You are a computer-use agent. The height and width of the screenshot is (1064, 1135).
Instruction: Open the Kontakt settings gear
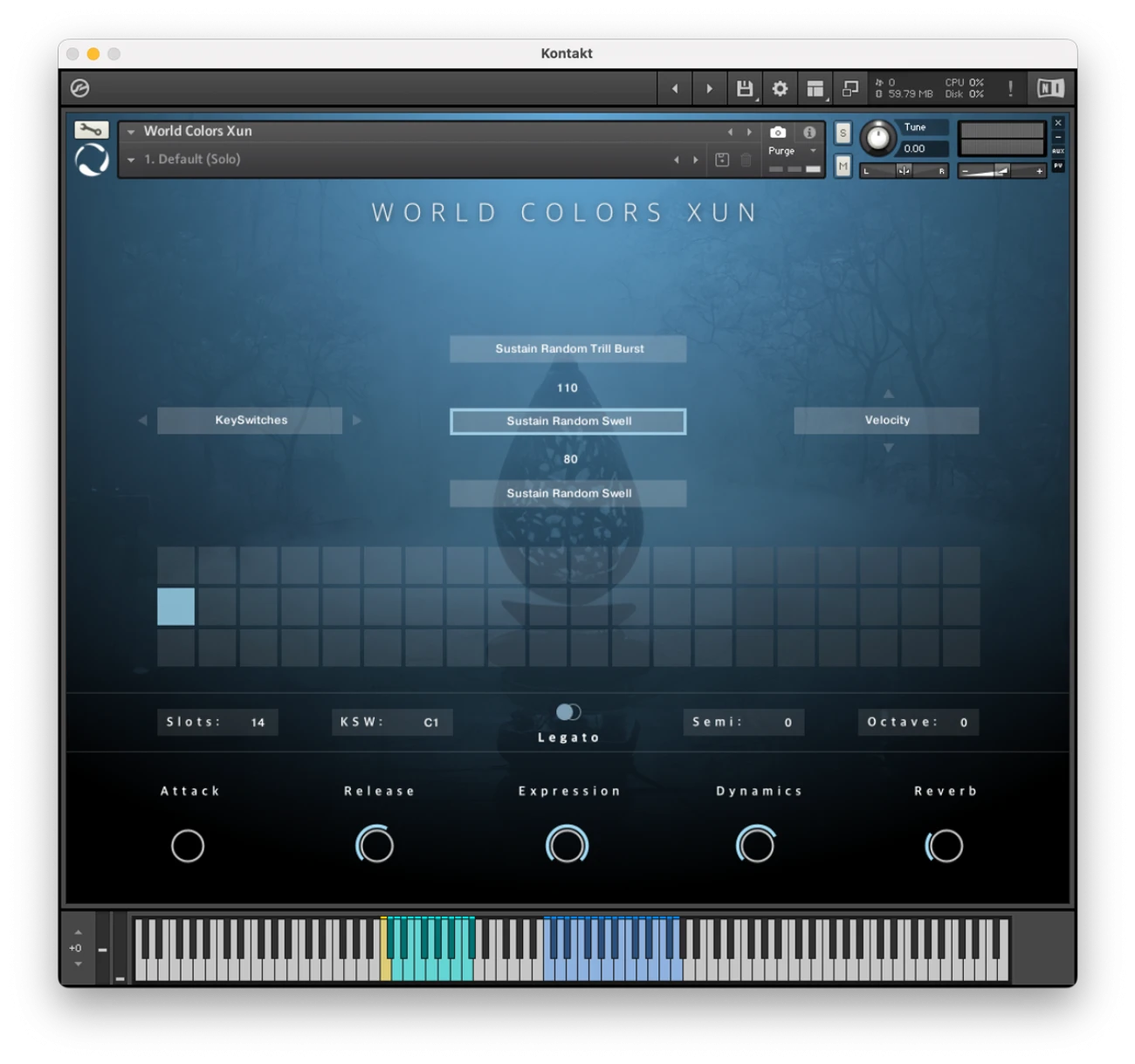(780, 88)
